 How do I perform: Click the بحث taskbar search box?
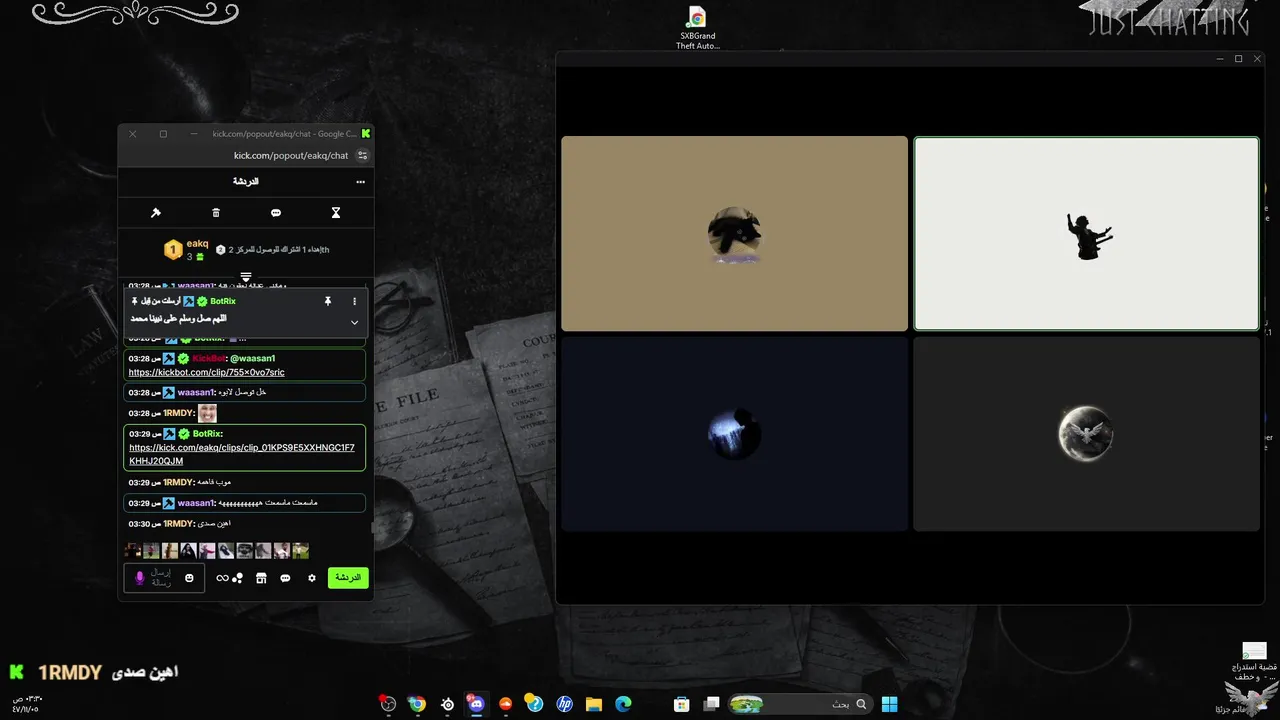[x=800, y=704]
